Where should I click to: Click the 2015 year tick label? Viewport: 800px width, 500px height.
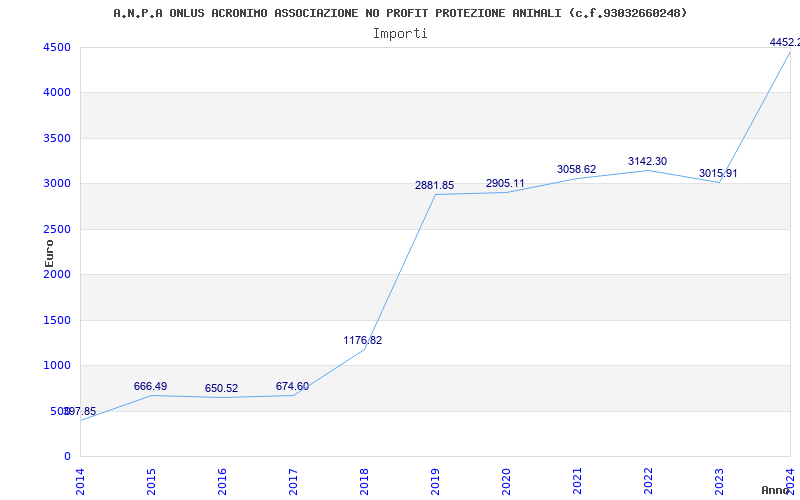(x=151, y=482)
